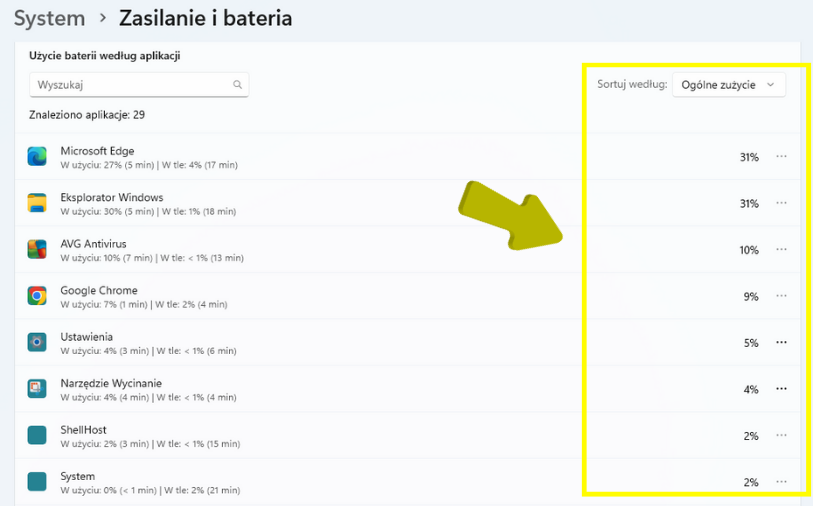Click the System app icon

37,482
